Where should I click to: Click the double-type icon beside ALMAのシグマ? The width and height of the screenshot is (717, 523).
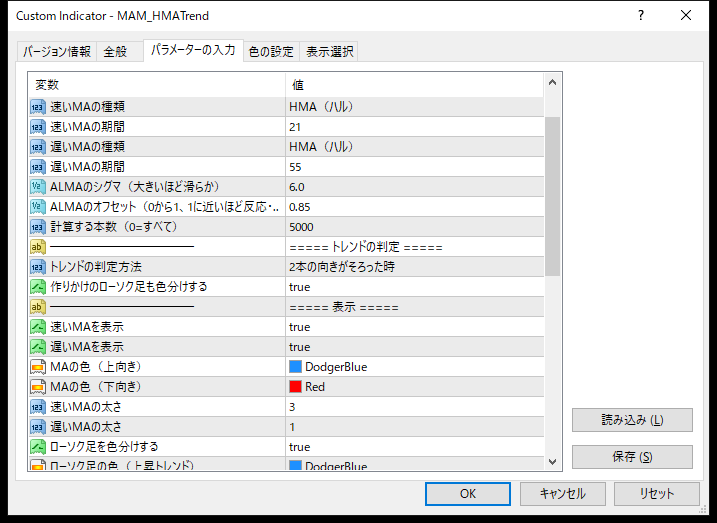click(x=38, y=187)
